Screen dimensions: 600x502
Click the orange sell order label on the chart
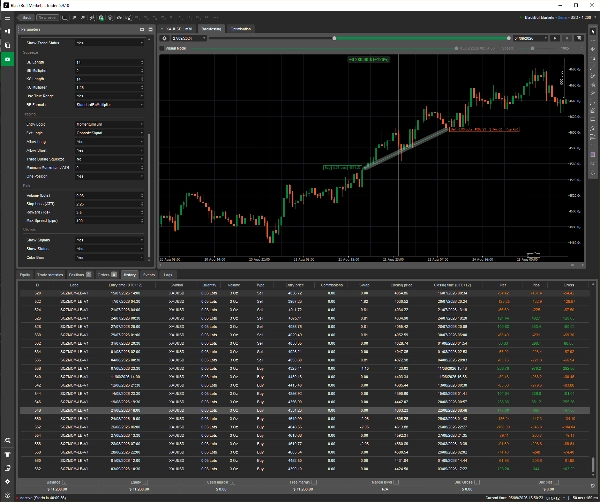484,129
